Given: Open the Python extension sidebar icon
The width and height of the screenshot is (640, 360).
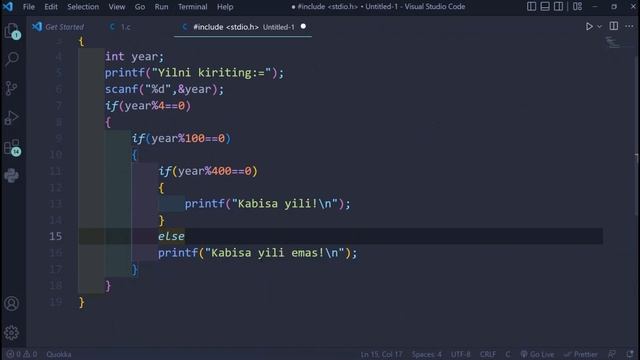Looking at the screenshot, I should pos(12,176).
